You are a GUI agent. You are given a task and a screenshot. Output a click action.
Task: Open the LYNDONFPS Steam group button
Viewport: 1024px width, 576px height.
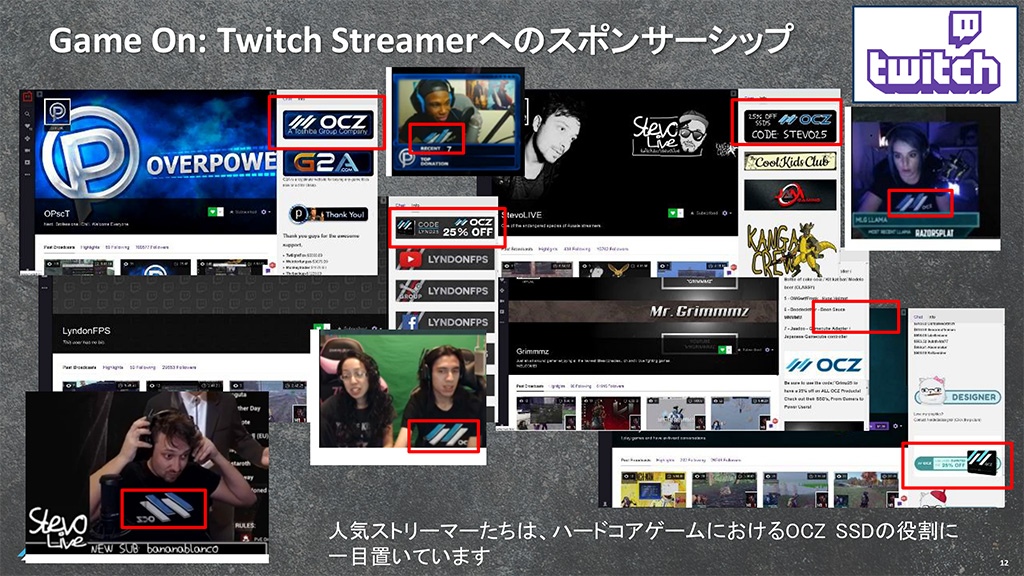pos(445,291)
